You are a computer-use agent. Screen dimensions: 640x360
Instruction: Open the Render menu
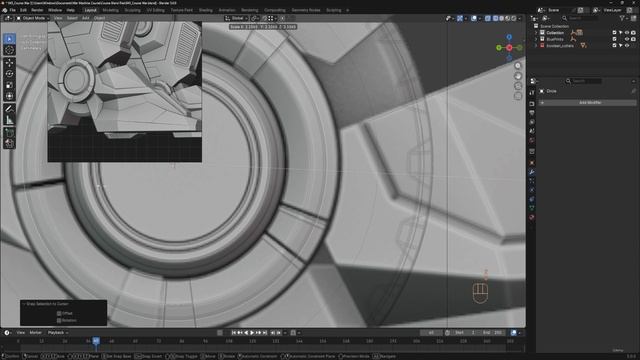tap(37, 10)
